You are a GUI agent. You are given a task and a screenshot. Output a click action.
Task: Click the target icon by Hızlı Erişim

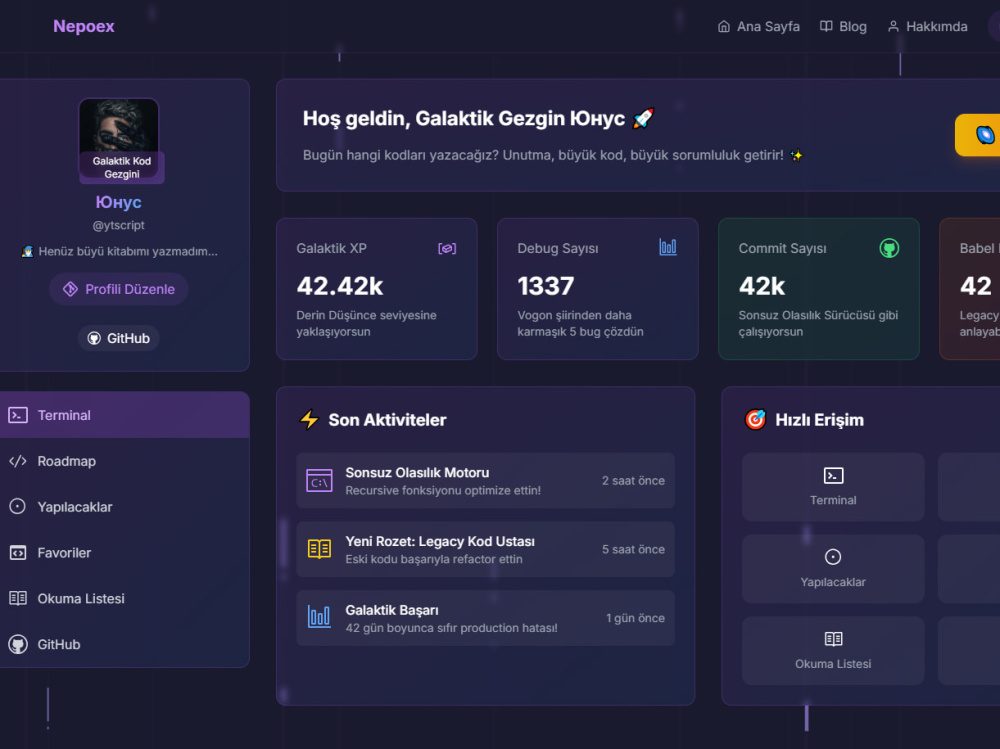pyautogui.click(x=756, y=420)
